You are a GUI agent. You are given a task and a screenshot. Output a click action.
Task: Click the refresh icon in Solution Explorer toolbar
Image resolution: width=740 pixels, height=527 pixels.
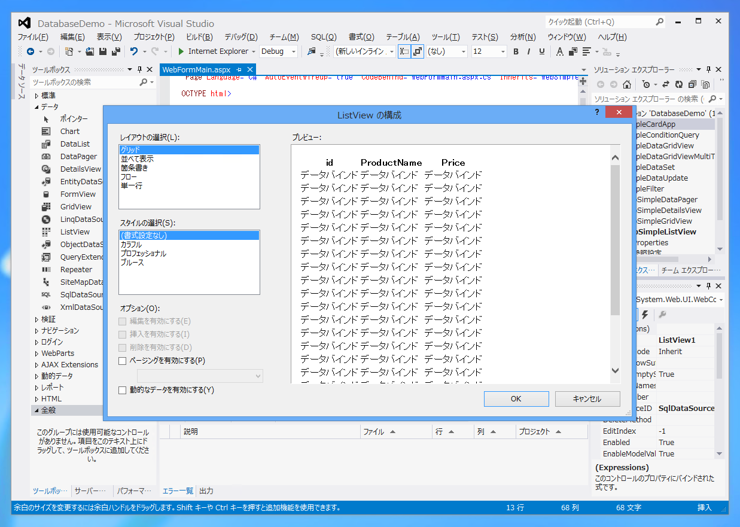point(679,84)
